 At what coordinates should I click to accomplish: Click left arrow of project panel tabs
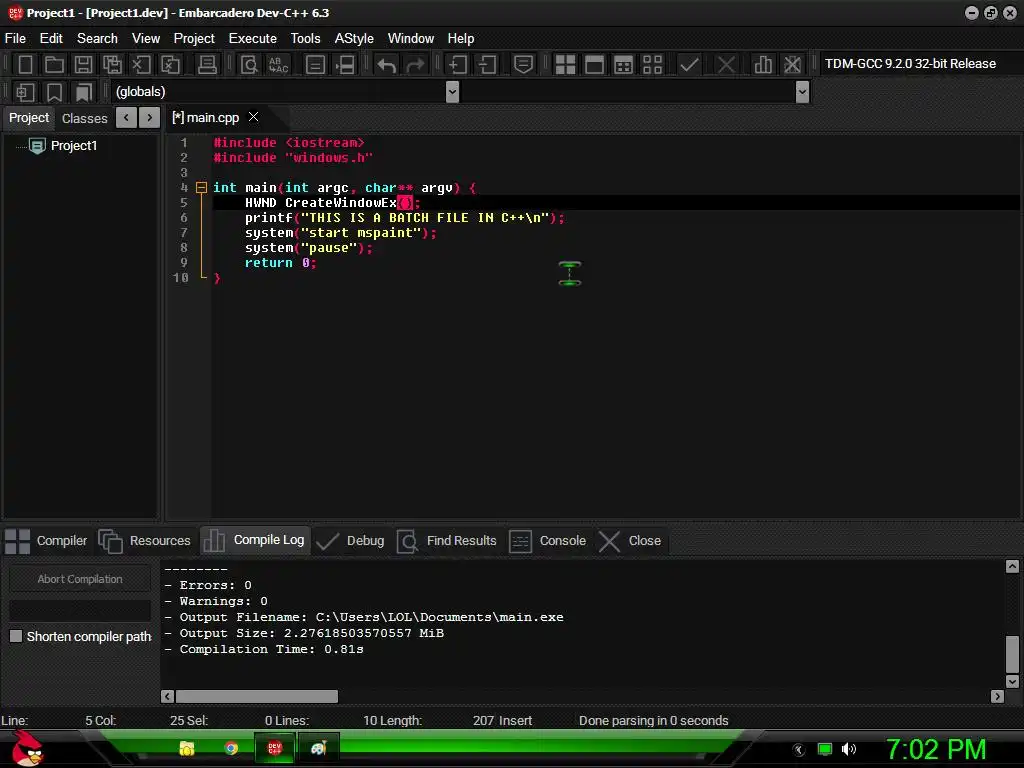[x=126, y=118]
